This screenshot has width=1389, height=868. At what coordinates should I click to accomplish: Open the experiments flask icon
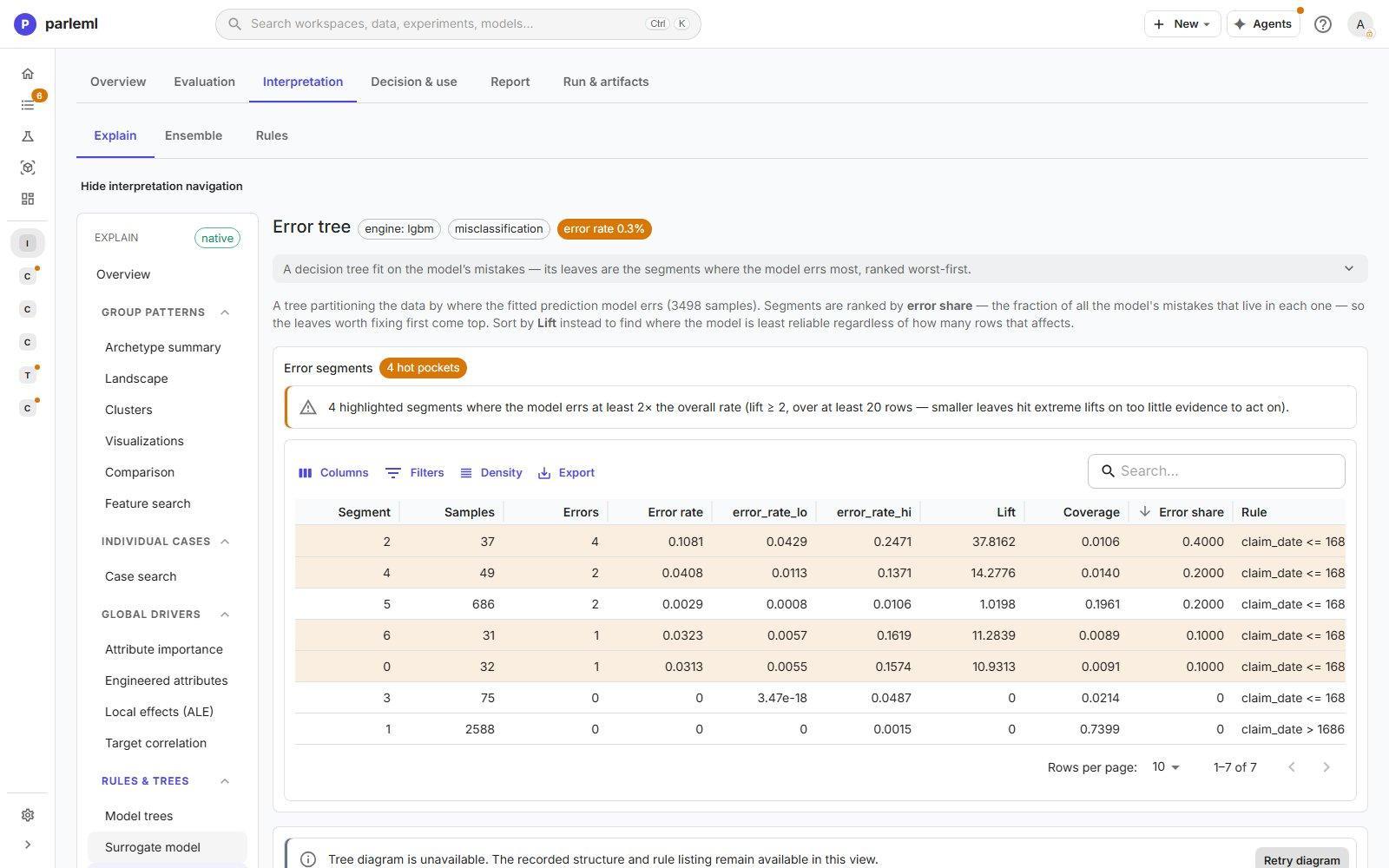pos(28,136)
